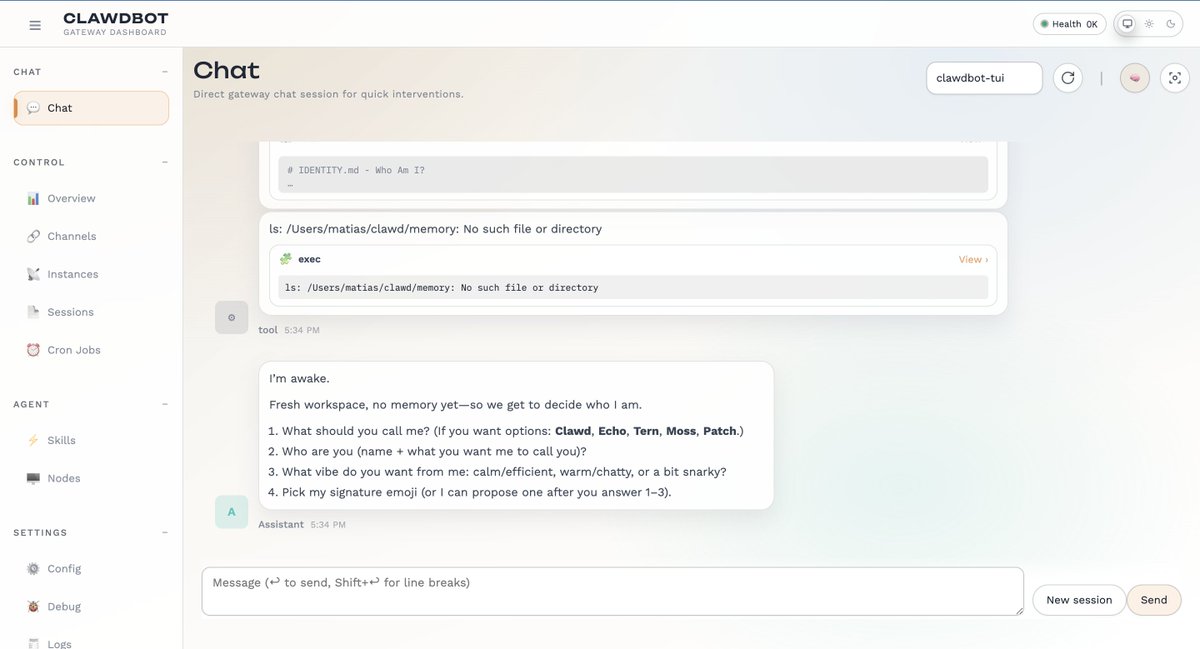Click the Assistant avatar A
Viewport: 1200px width, 649px height.
231,512
